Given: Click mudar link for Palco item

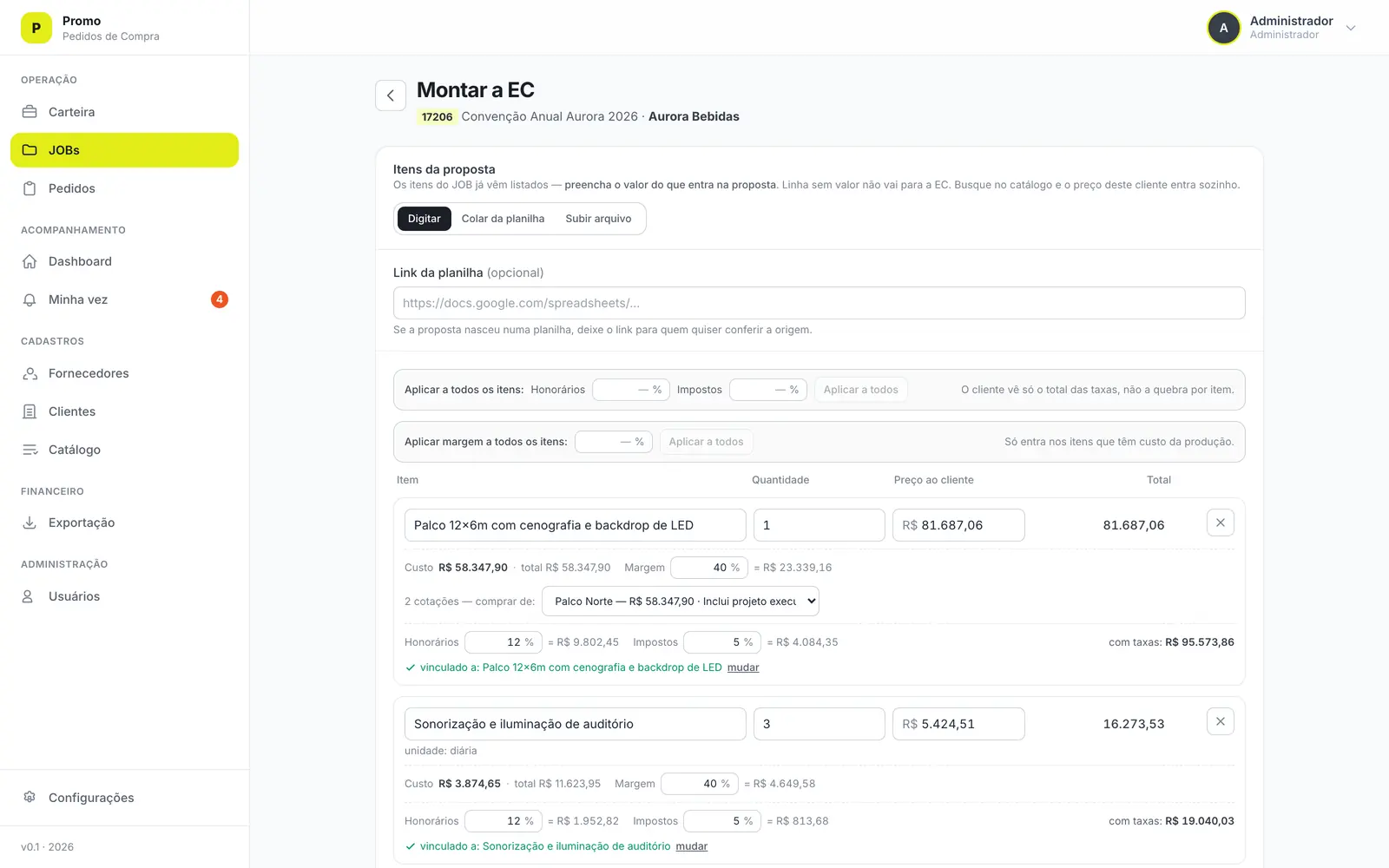Looking at the screenshot, I should 743,667.
